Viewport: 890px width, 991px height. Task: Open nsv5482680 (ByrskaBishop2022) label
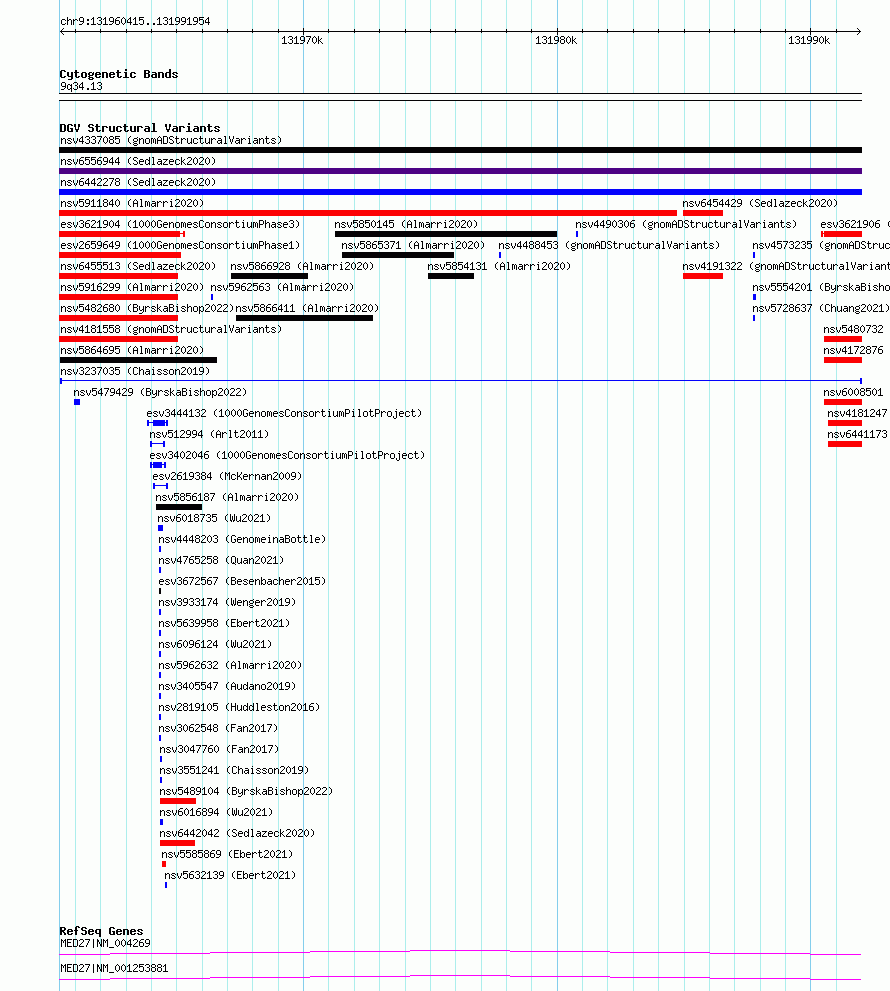(147, 308)
